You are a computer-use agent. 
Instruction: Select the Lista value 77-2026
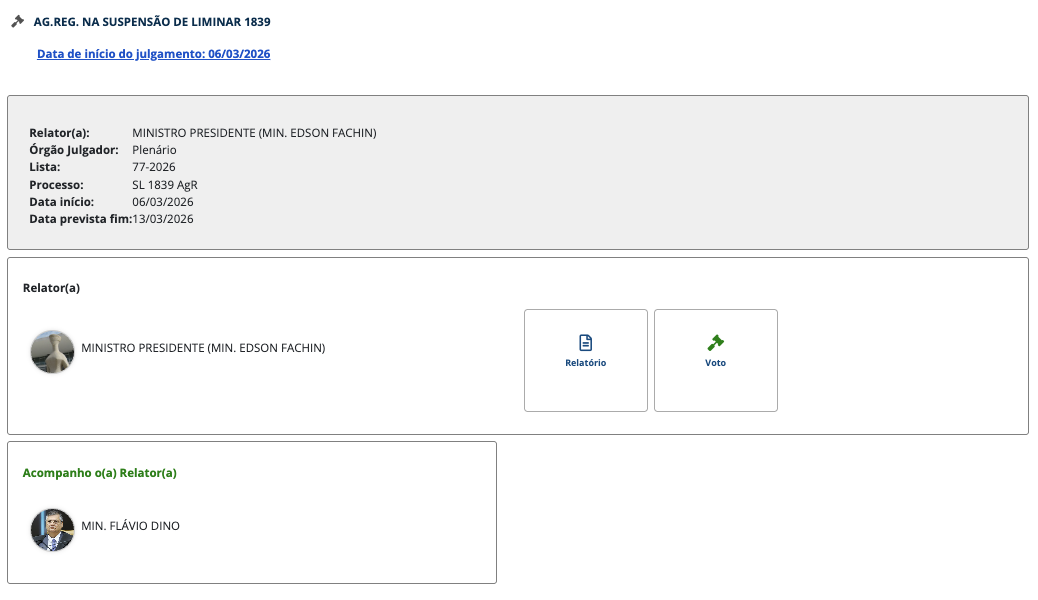[x=154, y=167]
